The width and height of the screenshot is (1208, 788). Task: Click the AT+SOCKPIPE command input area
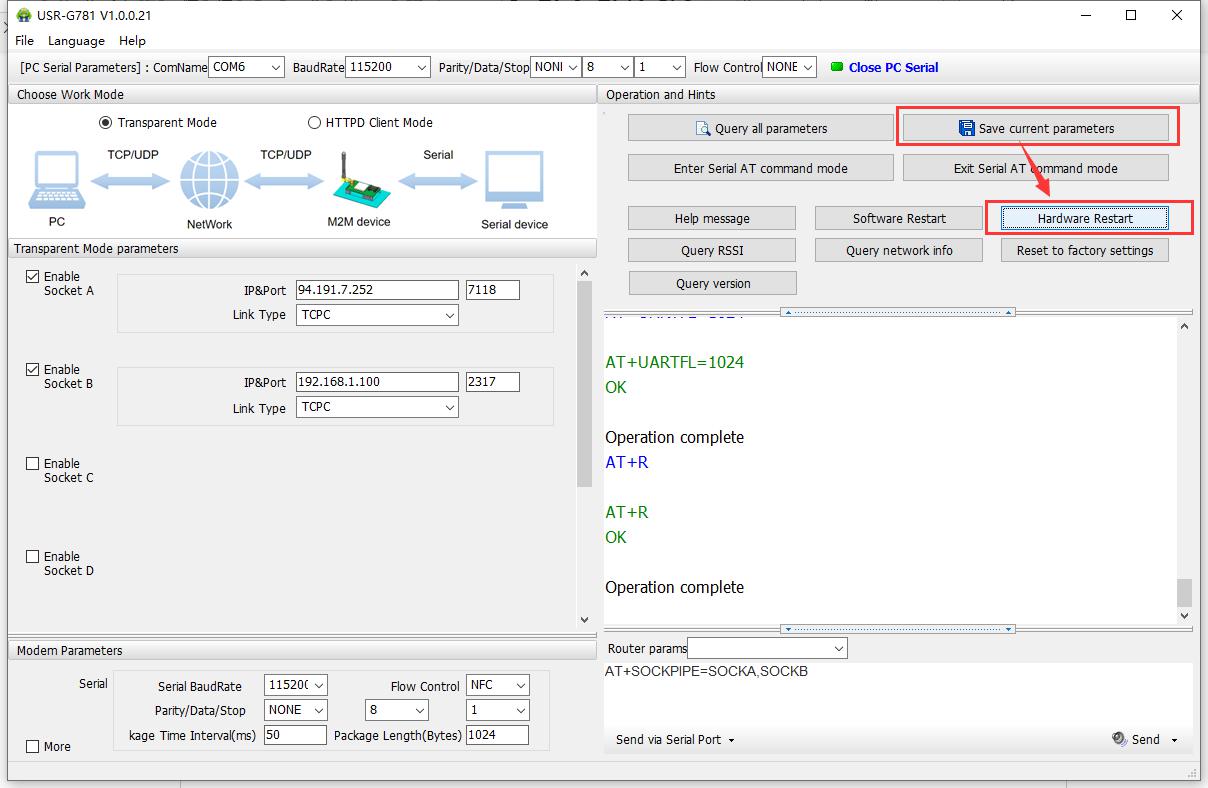(898, 694)
